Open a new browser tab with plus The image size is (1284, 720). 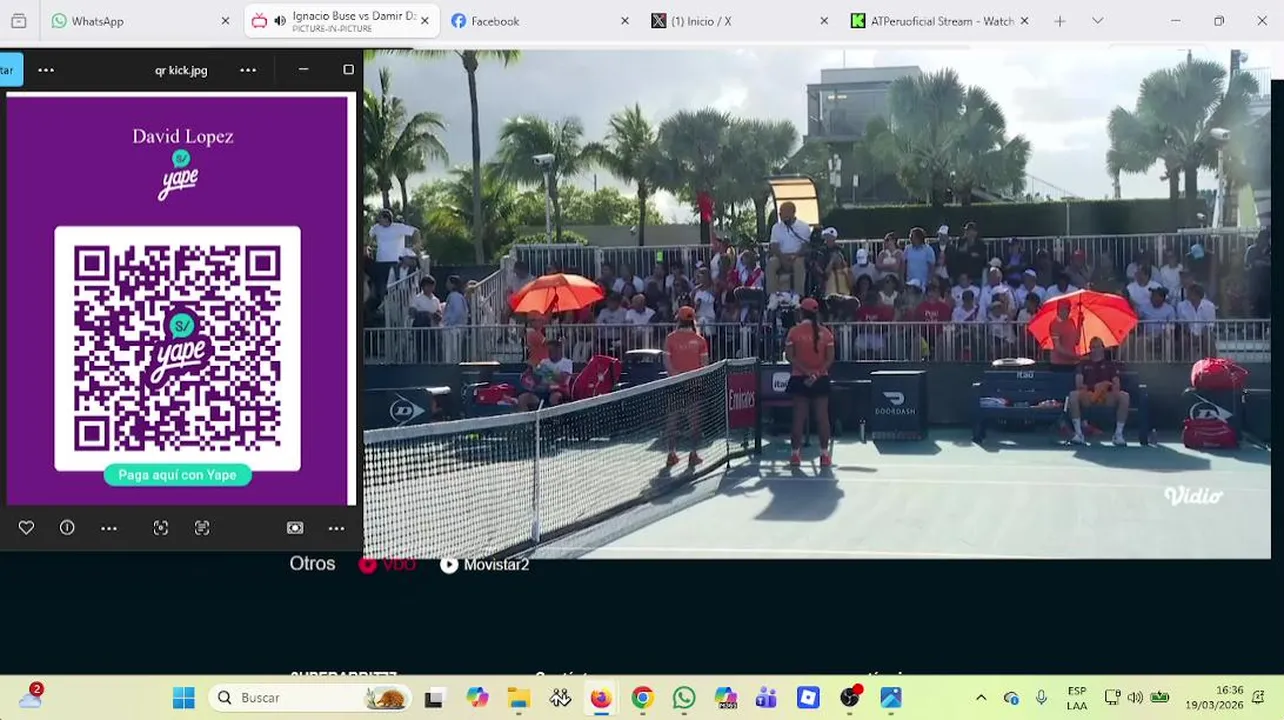click(x=1060, y=21)
